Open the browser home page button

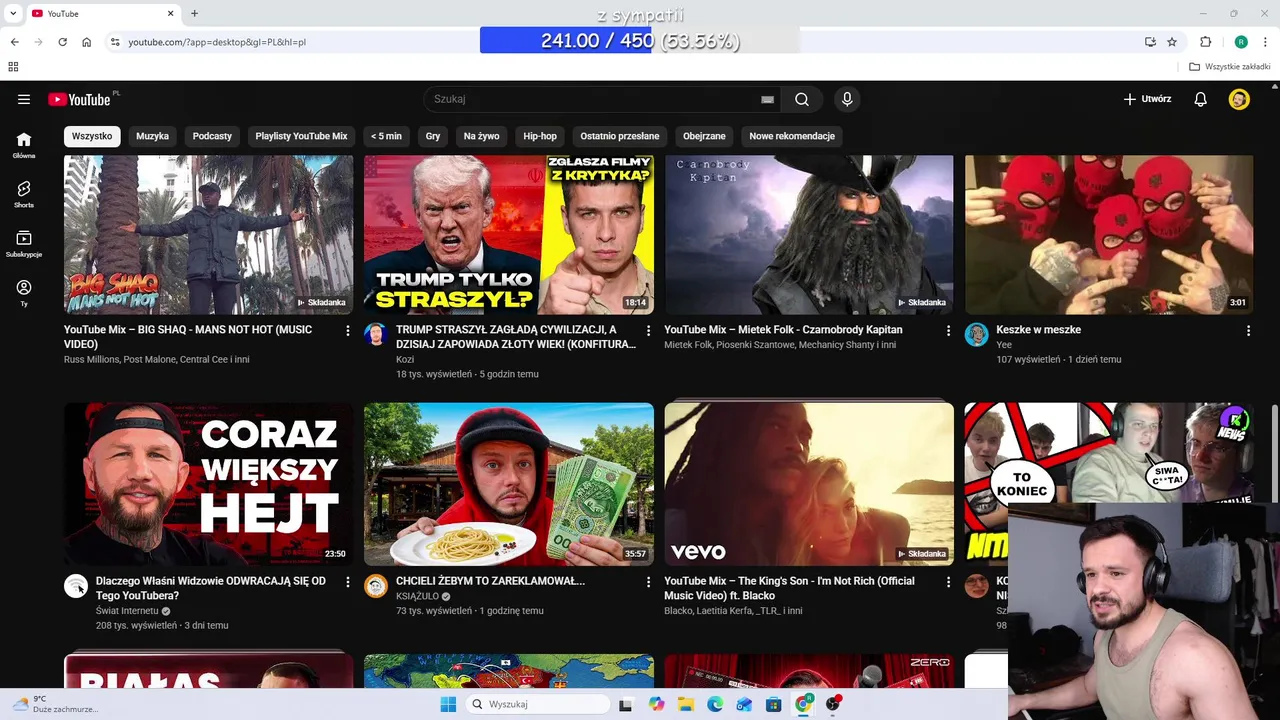coord(87,42)
